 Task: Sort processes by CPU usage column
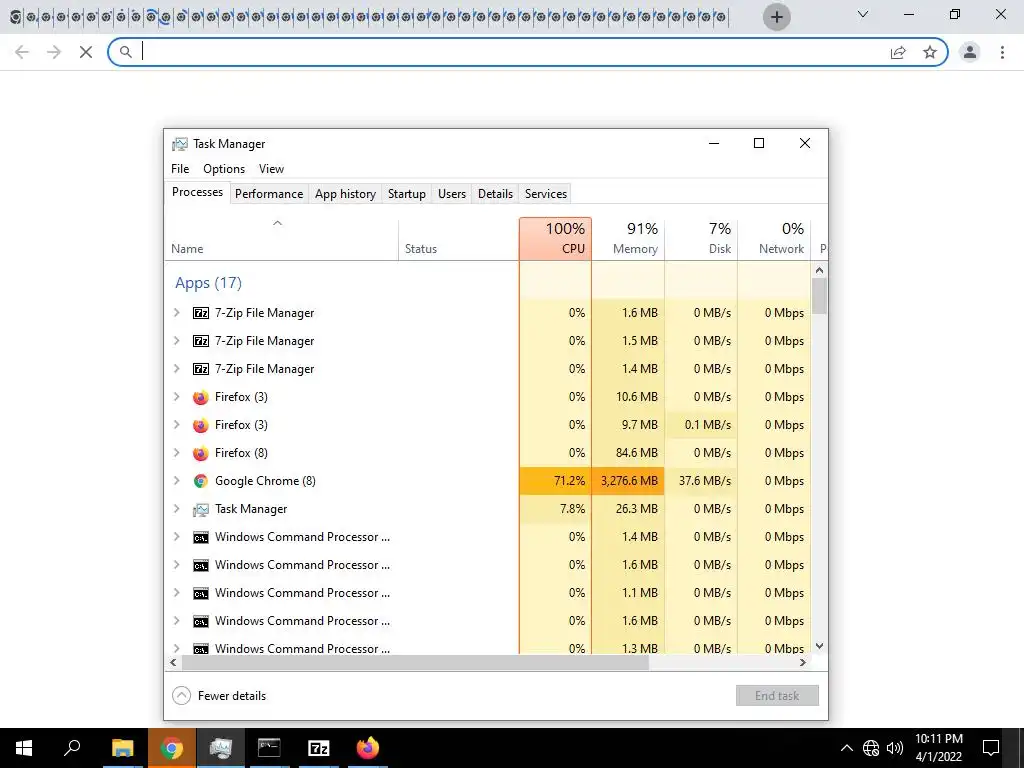coord(556,239)
